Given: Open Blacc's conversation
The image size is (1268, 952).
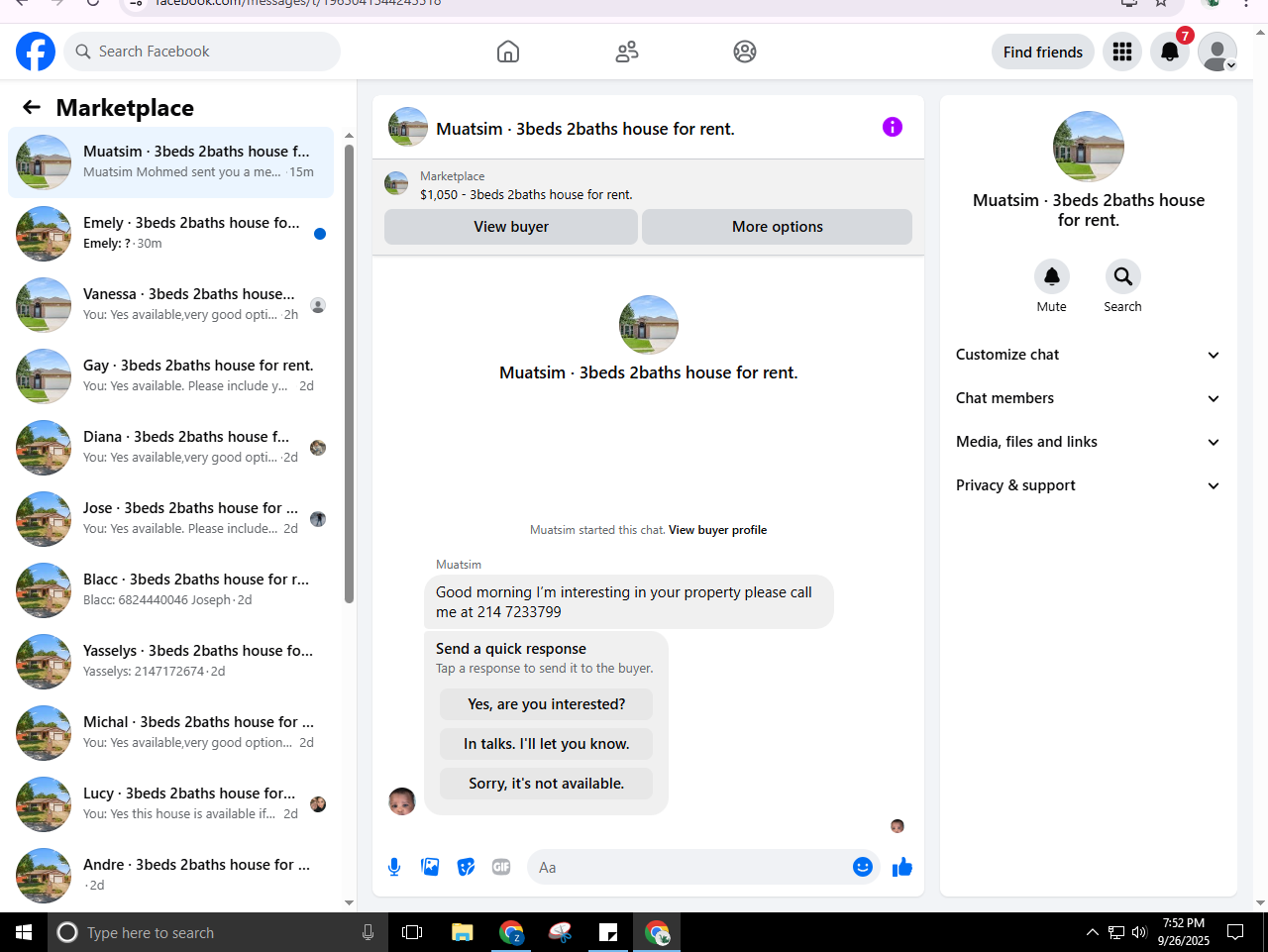Looking at the screenshot, I should [170, 590].
